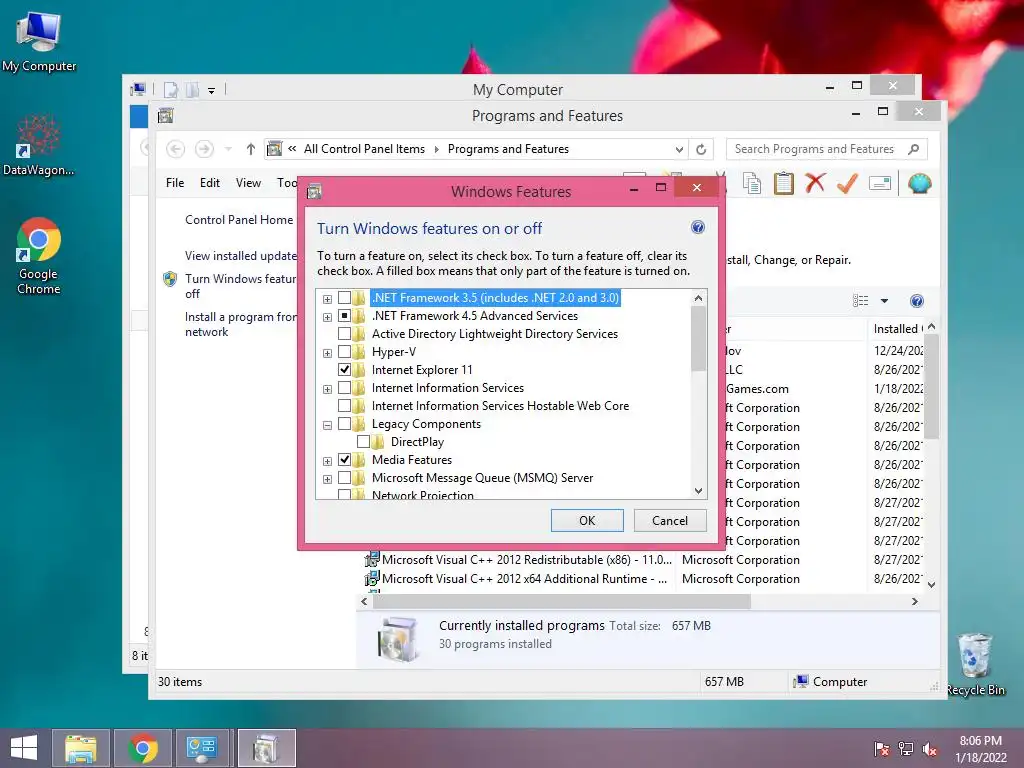Click the orange checkmark Properties toolbar icon

(847, 184)
